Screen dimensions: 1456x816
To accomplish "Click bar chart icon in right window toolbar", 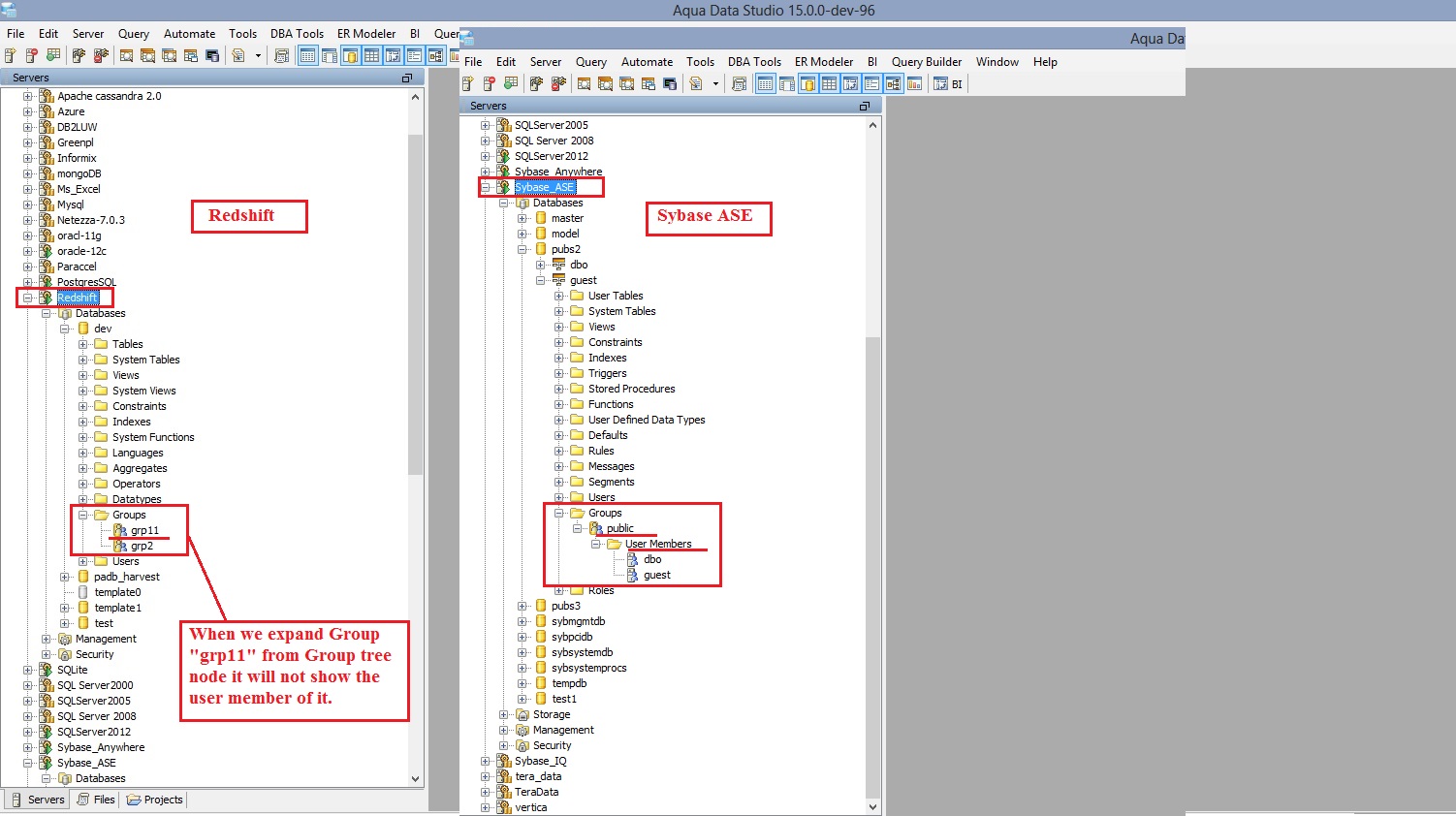I will click(x=914, y=84).
